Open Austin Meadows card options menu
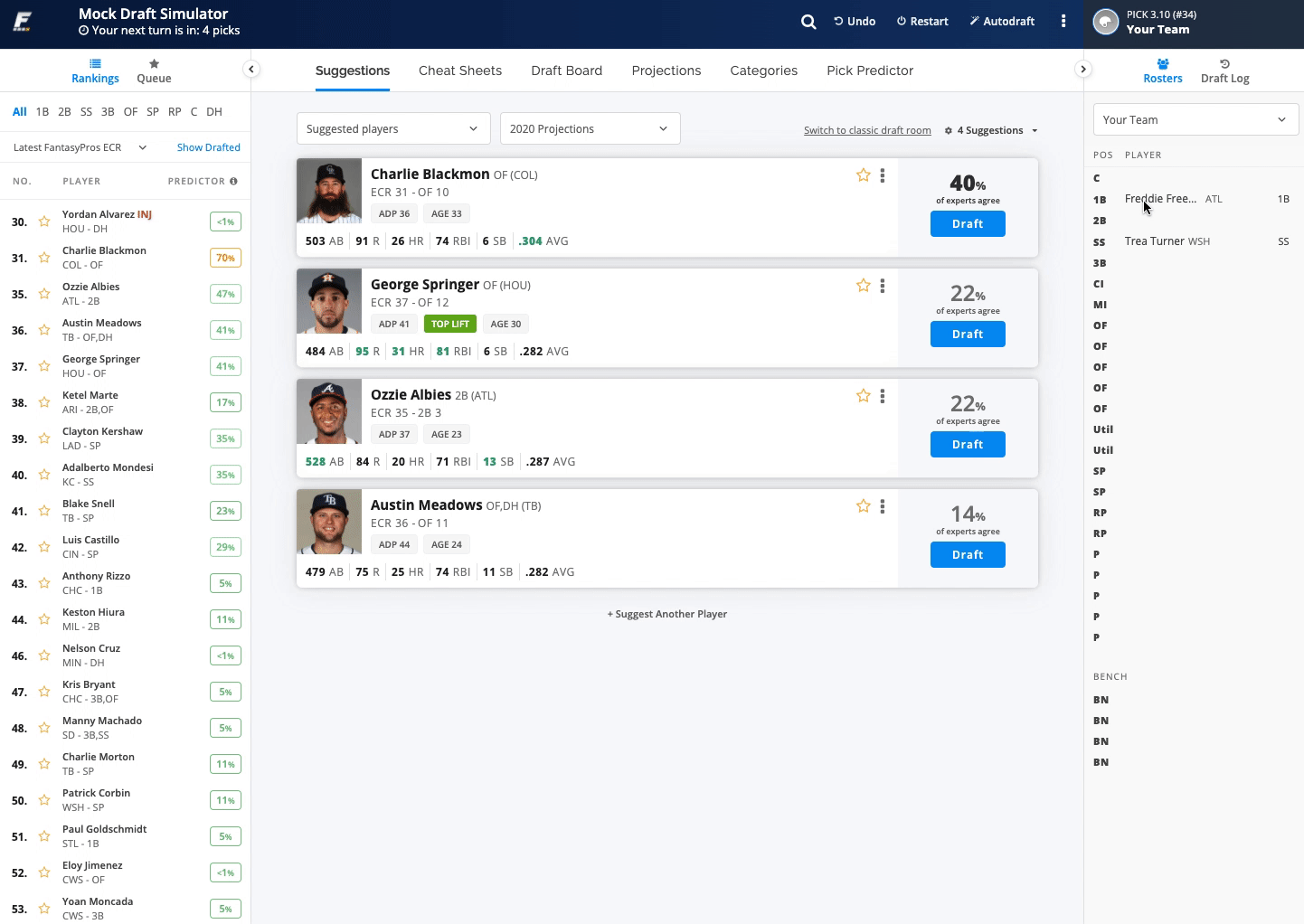This screenshot has width=1304, height=924. click(883, 506)
